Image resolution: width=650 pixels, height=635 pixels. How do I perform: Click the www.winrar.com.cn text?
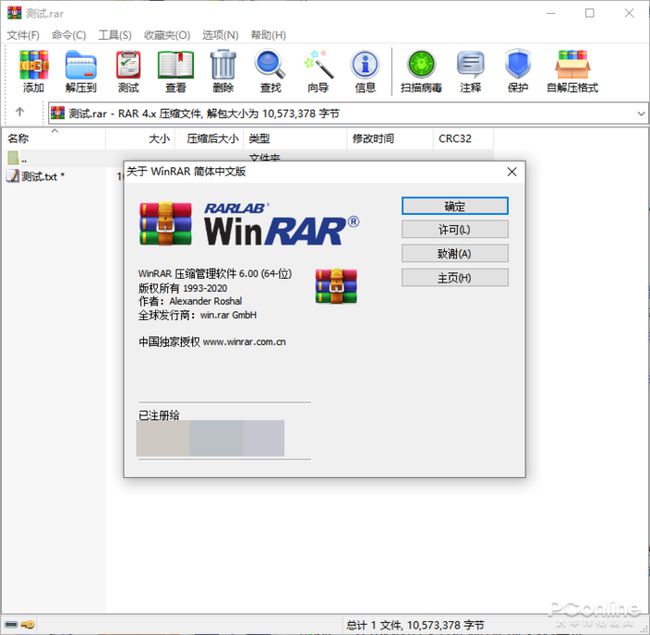[x=244, y=342]
